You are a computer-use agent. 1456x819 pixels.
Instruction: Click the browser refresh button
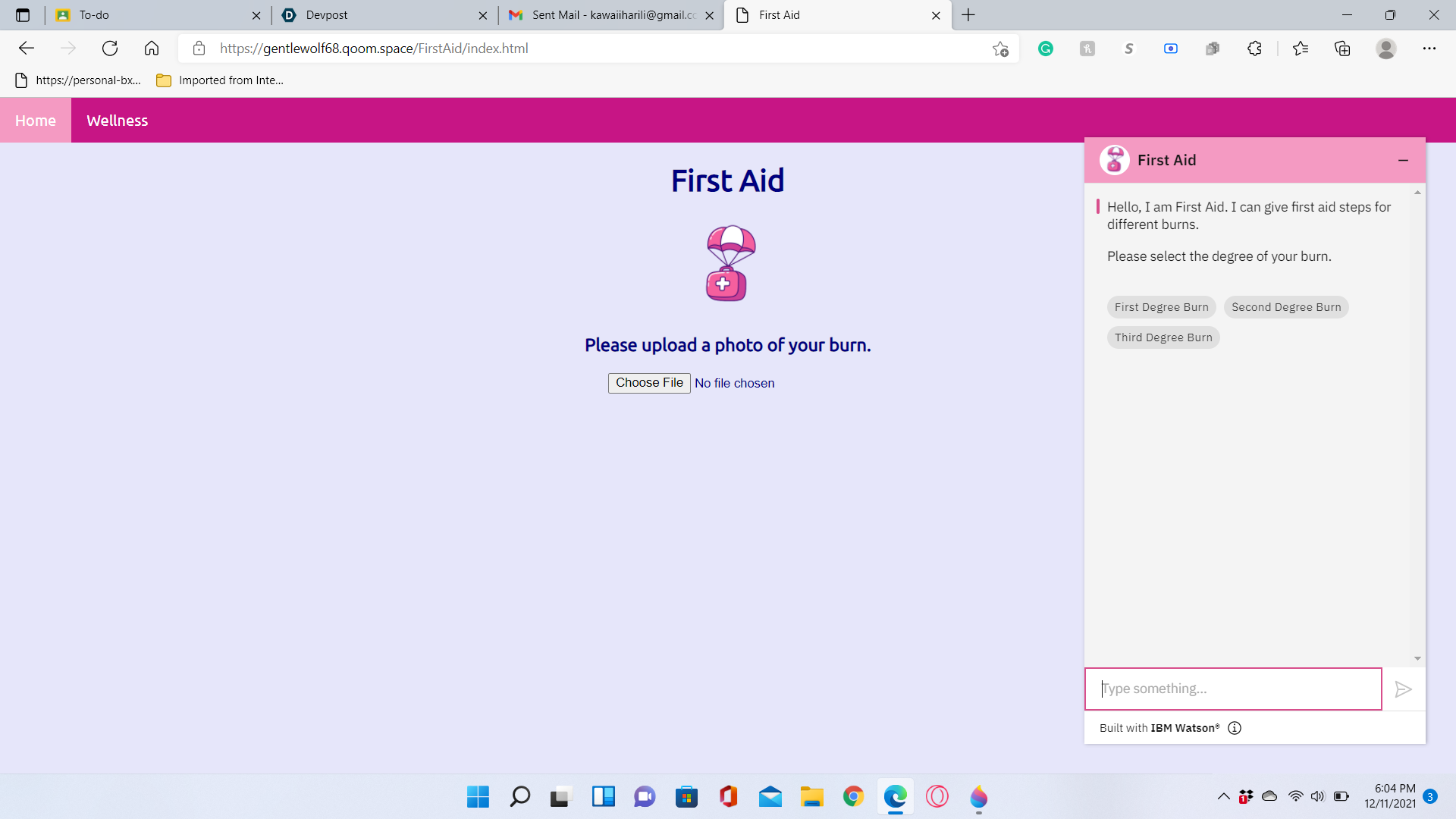[x=110, y=49]
